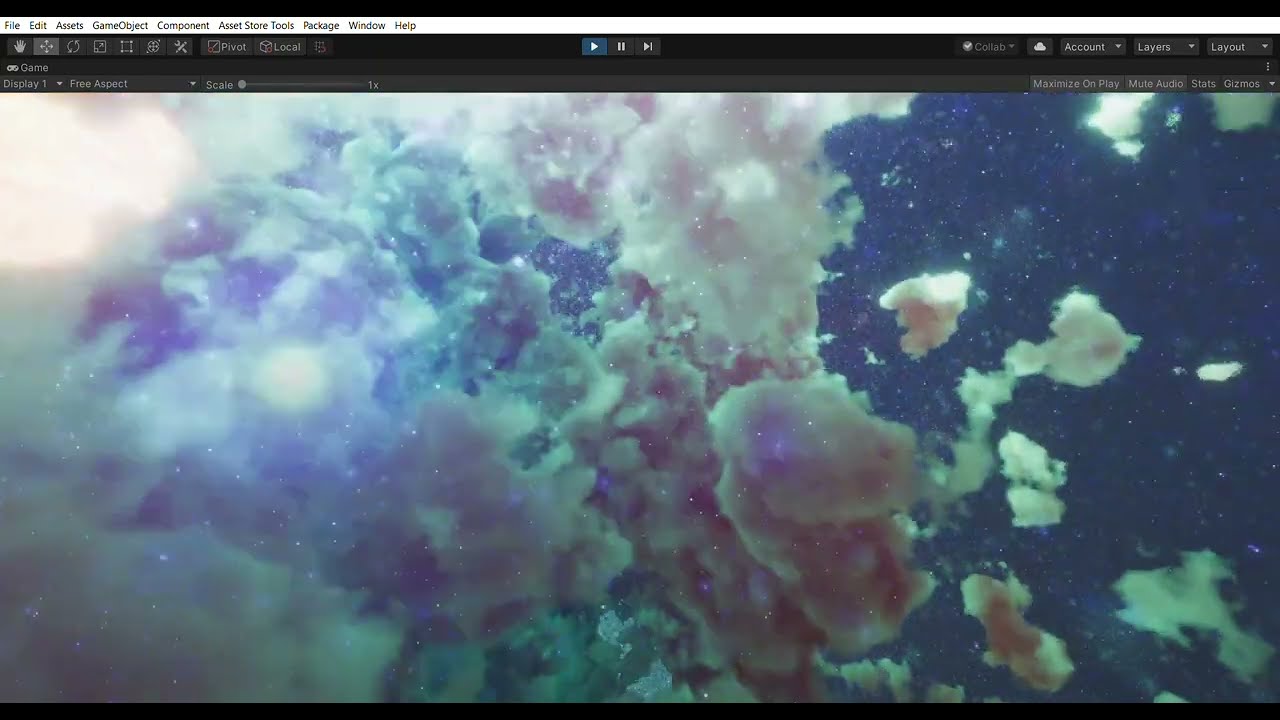Select the combined Transform tool

[x=154, y=47]
